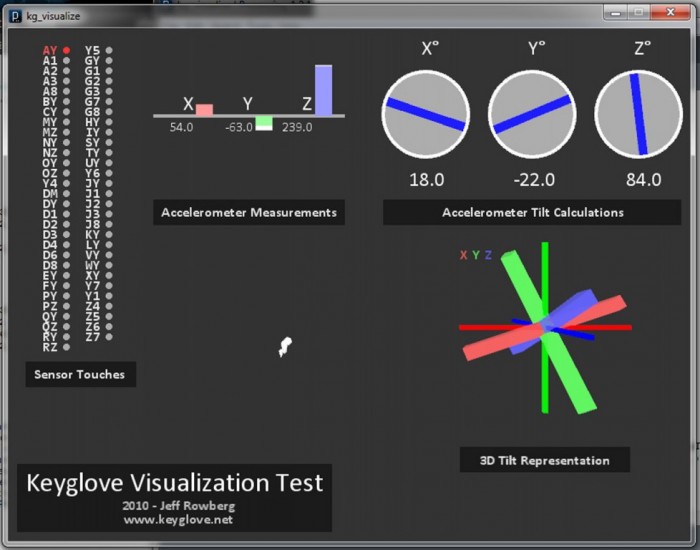Click the pink X accelerometer bar
Image resolution: width=700 pixels, height=550 pixels.
tap(204, 109)
